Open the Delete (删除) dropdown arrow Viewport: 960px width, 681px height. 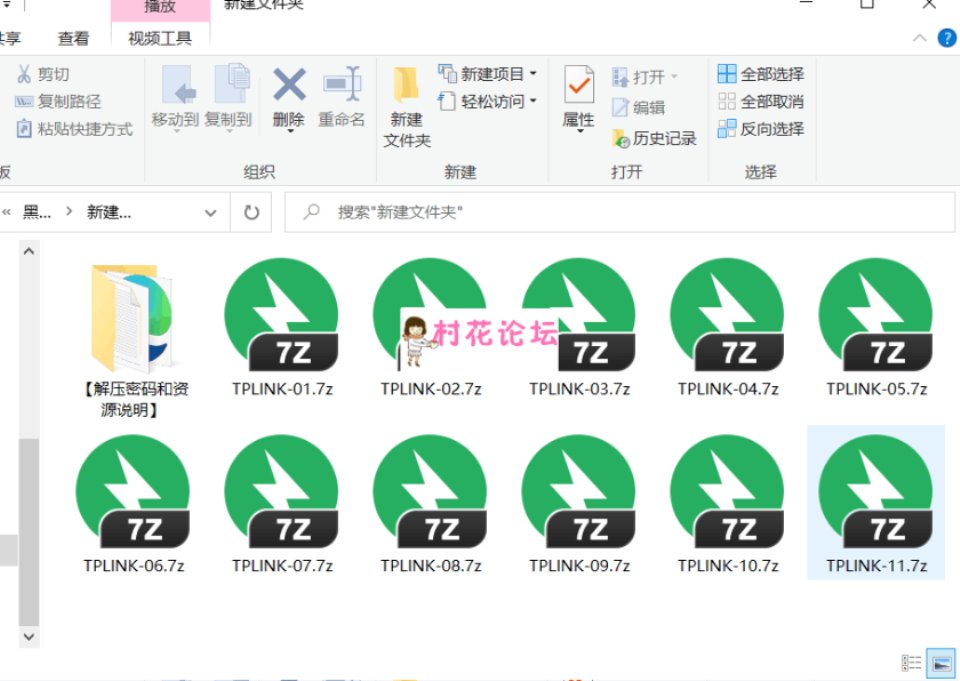point(289,131)
